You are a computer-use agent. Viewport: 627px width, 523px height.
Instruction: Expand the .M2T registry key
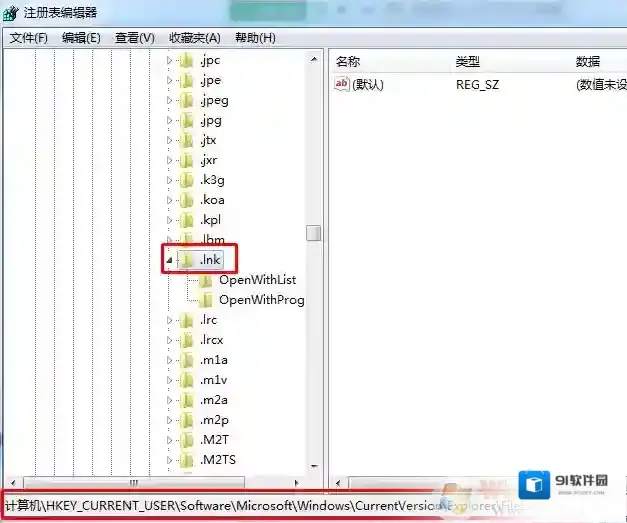[x=170, y=440]
